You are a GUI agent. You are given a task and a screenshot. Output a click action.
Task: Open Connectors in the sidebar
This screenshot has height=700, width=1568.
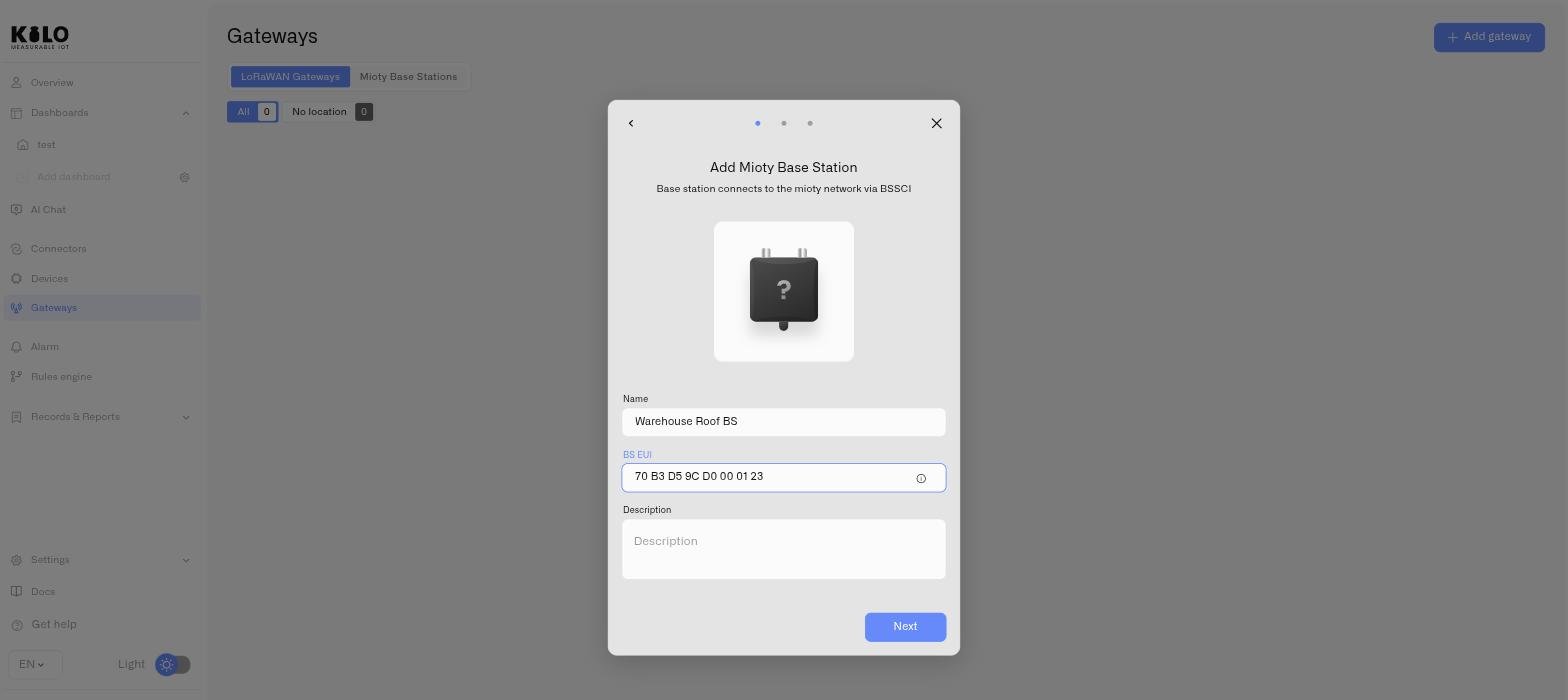[102, 249]
